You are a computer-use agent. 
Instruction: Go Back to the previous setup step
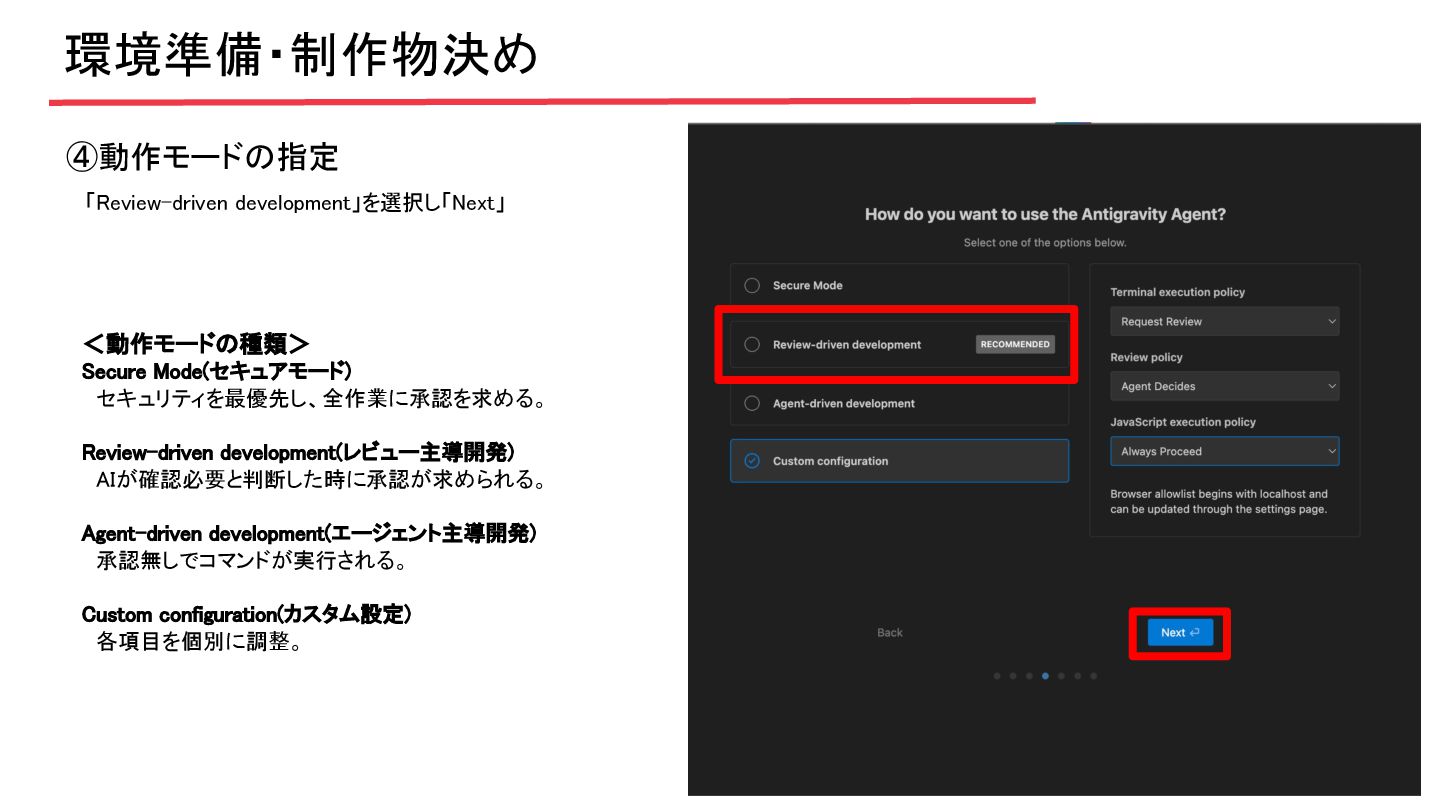click(x=890, y=633)
